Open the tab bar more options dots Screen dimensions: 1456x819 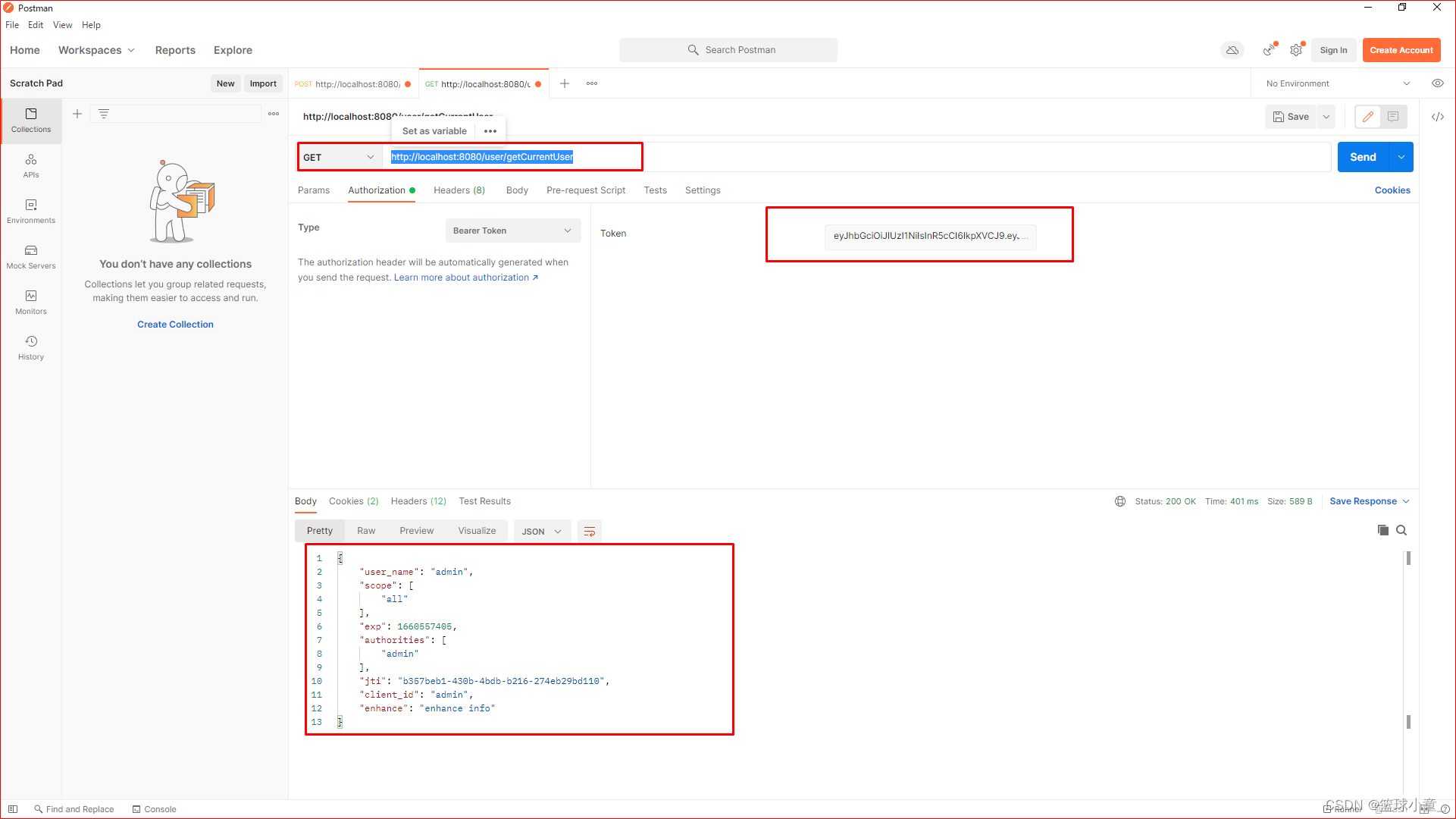[592, 83]
